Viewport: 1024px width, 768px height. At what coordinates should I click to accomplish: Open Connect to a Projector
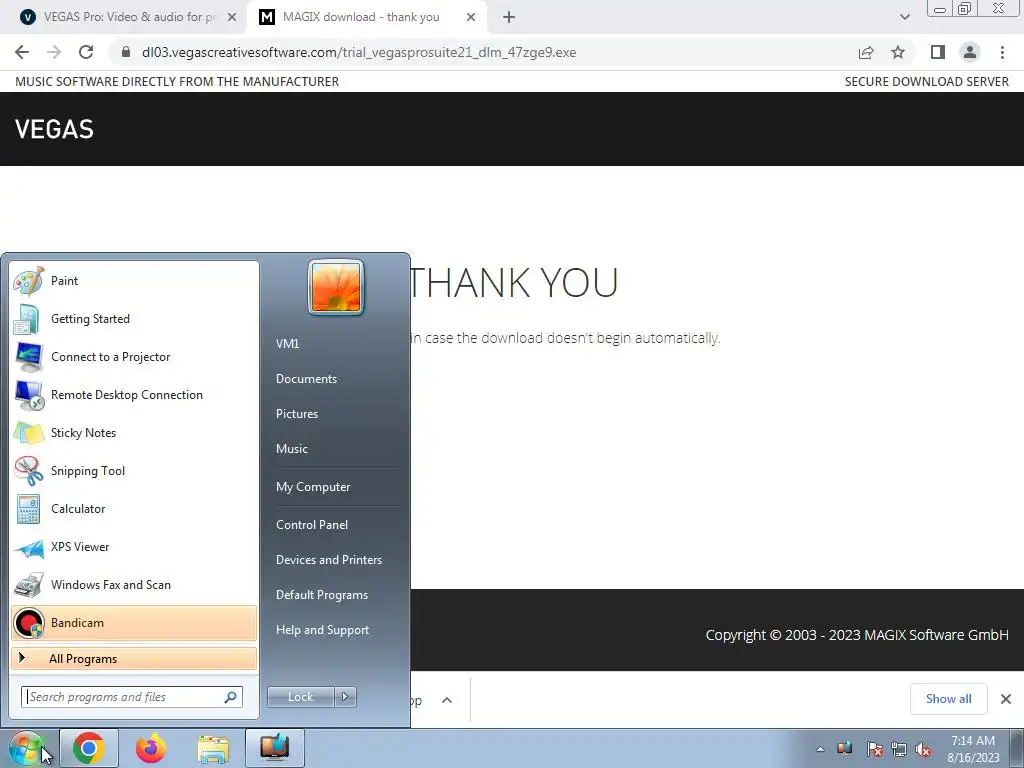click(x=134, y=357)
